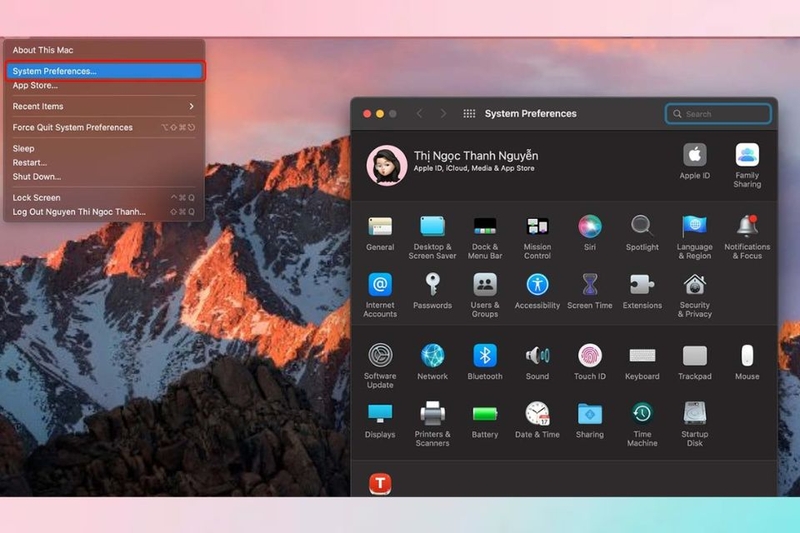Choose Restart... from the Apple menu
Viewport: 800px width, 533px height.
point(104,162)
